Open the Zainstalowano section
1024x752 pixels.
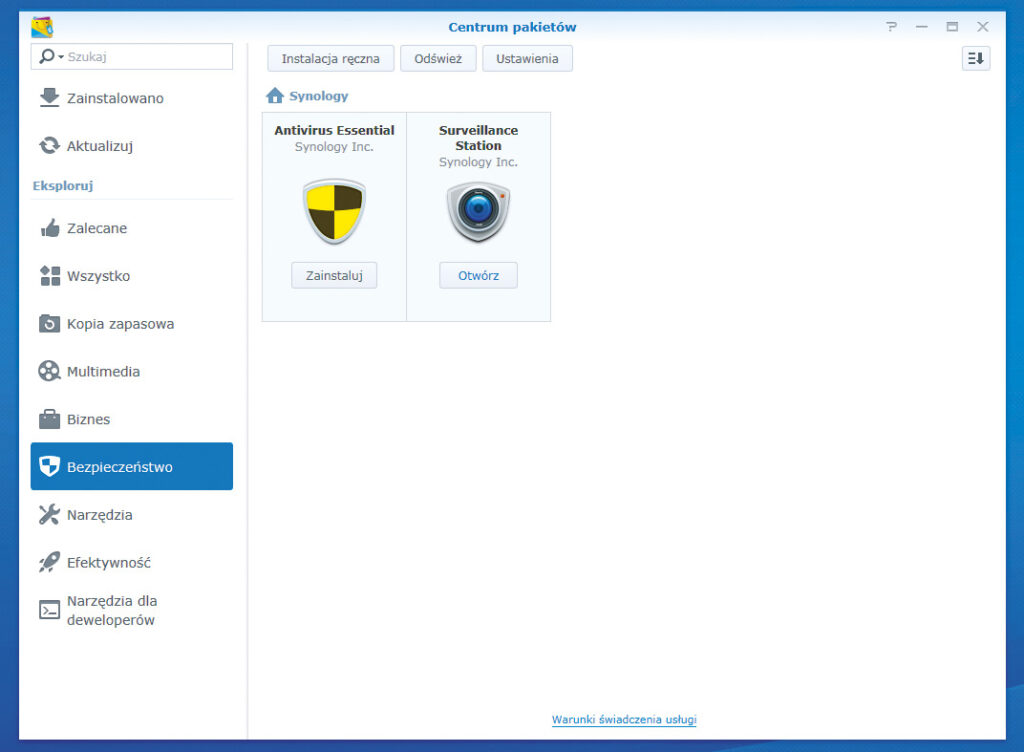click(115, 98)
